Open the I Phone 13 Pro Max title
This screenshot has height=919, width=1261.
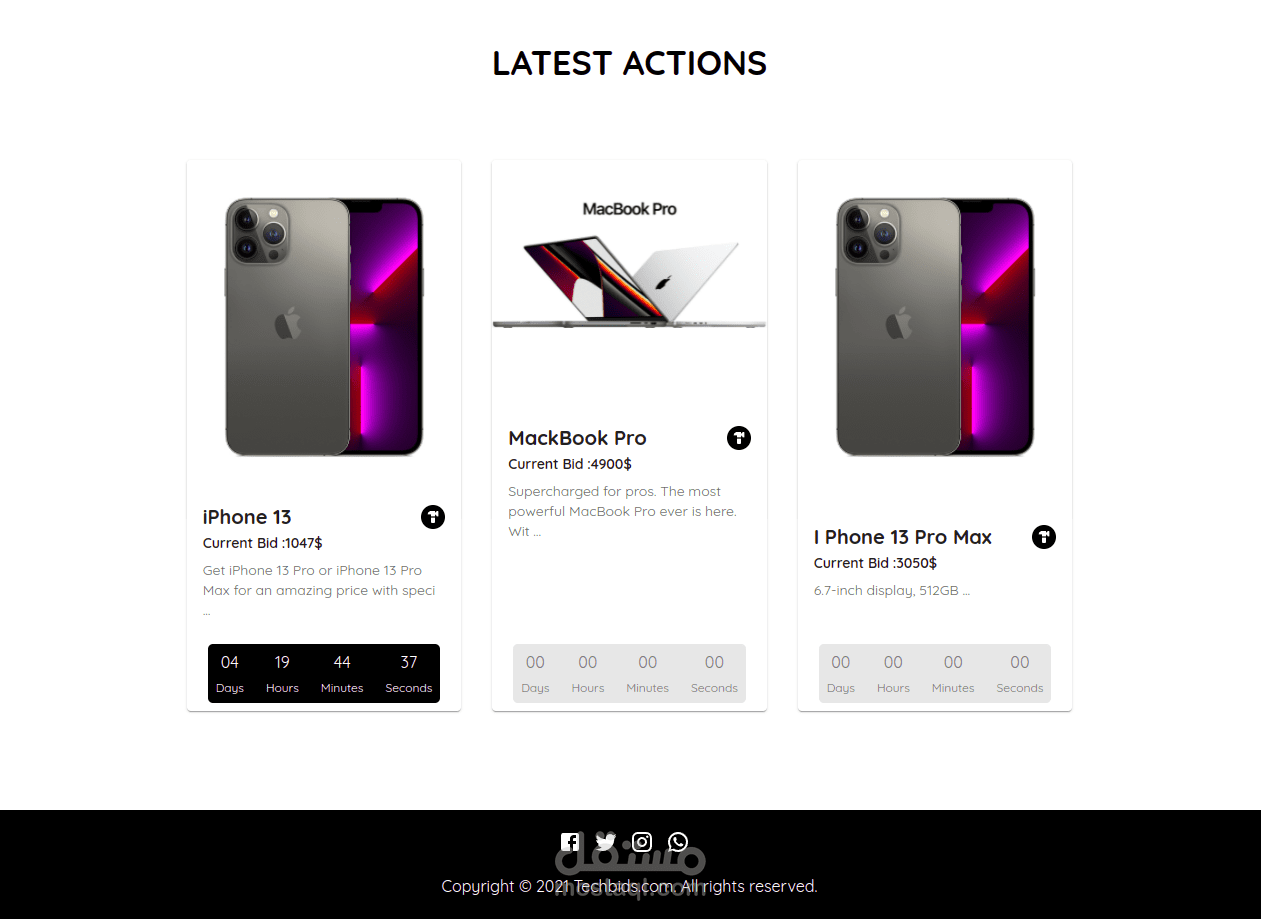pyautogui.click(x=903, y=537)
